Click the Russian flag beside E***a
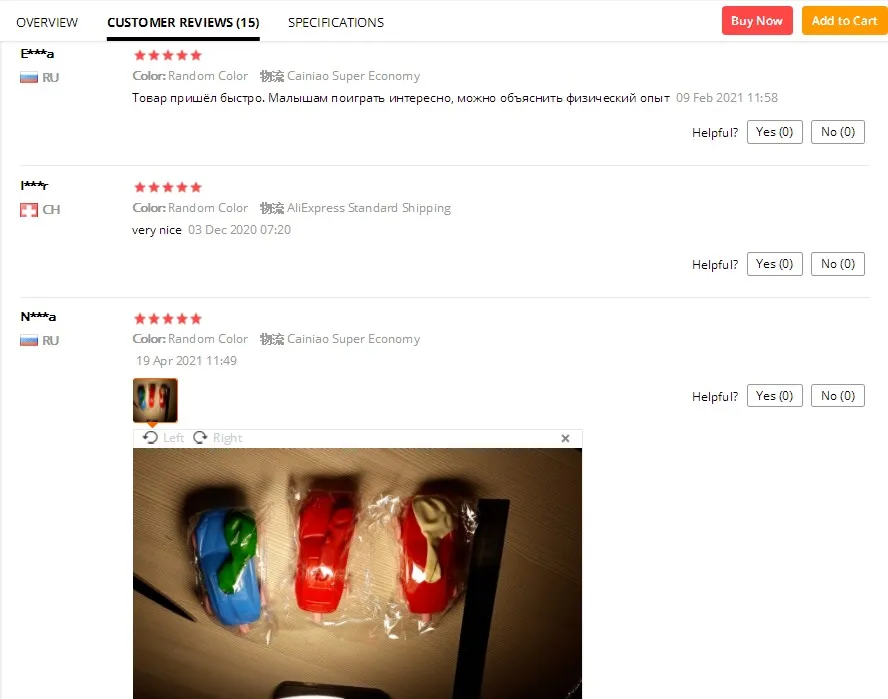888x699 pixels. 29,78
